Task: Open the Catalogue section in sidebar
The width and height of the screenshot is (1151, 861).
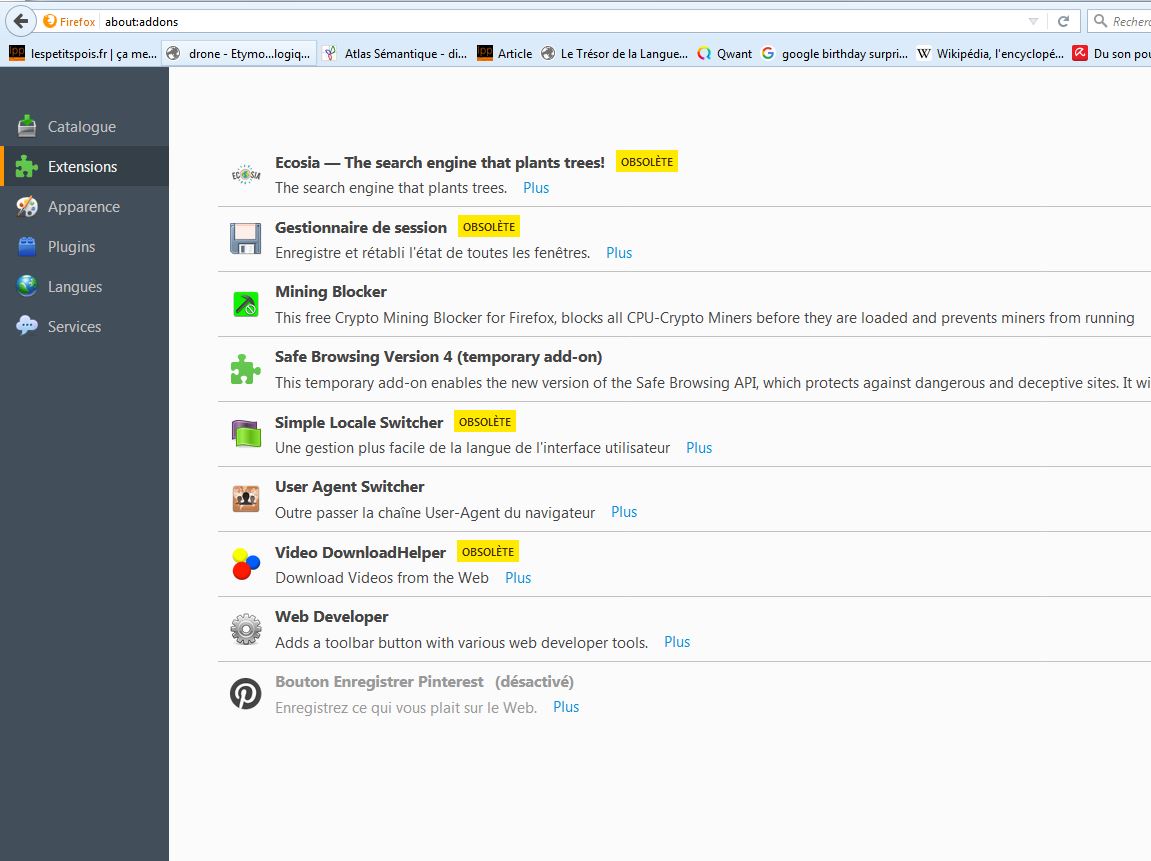Action: click(82, 127)
